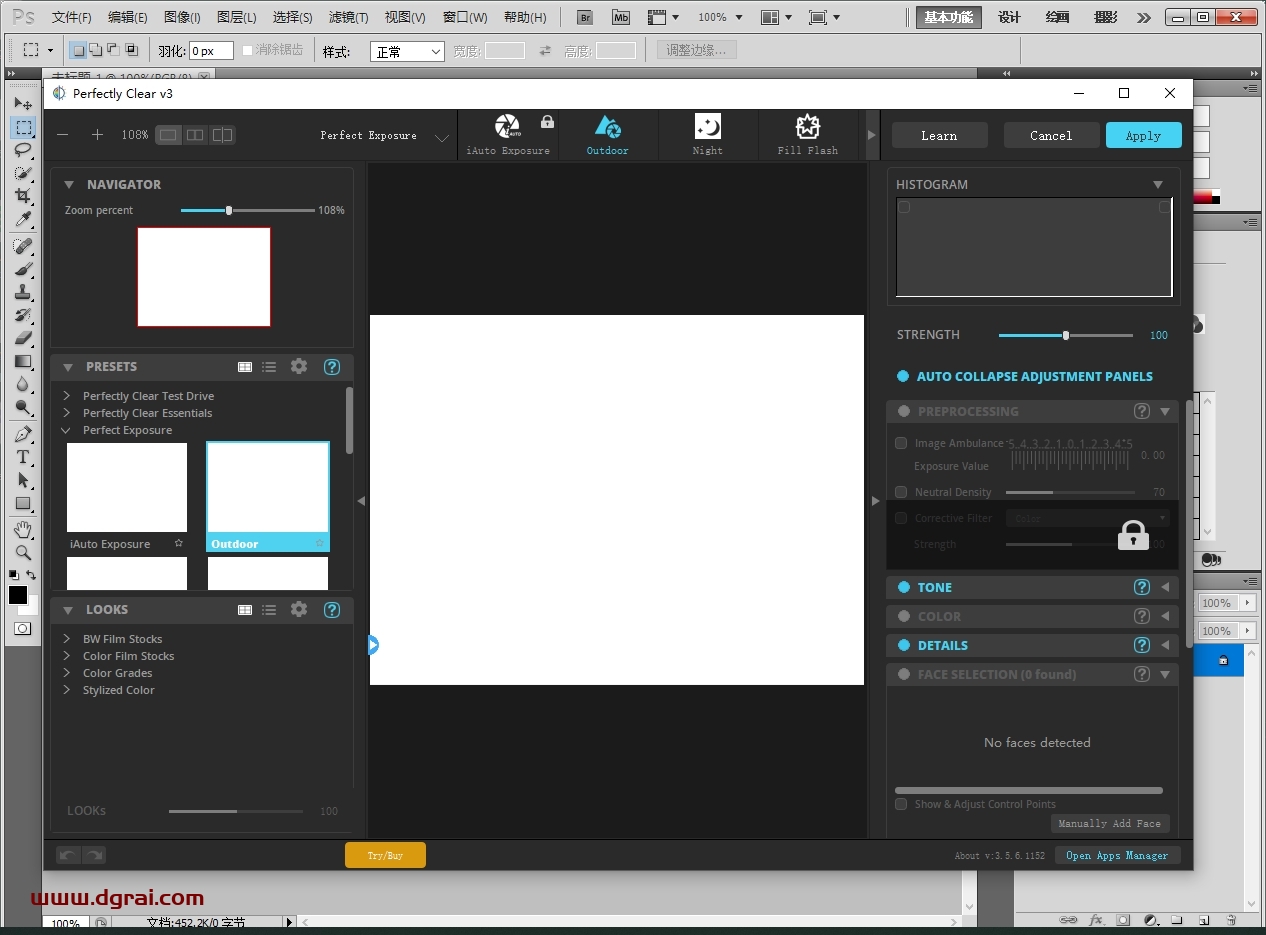This screenshot has height=935, width=1266.
Task: Toggle Preprocessing on/off dot
Action: (904, 411)
